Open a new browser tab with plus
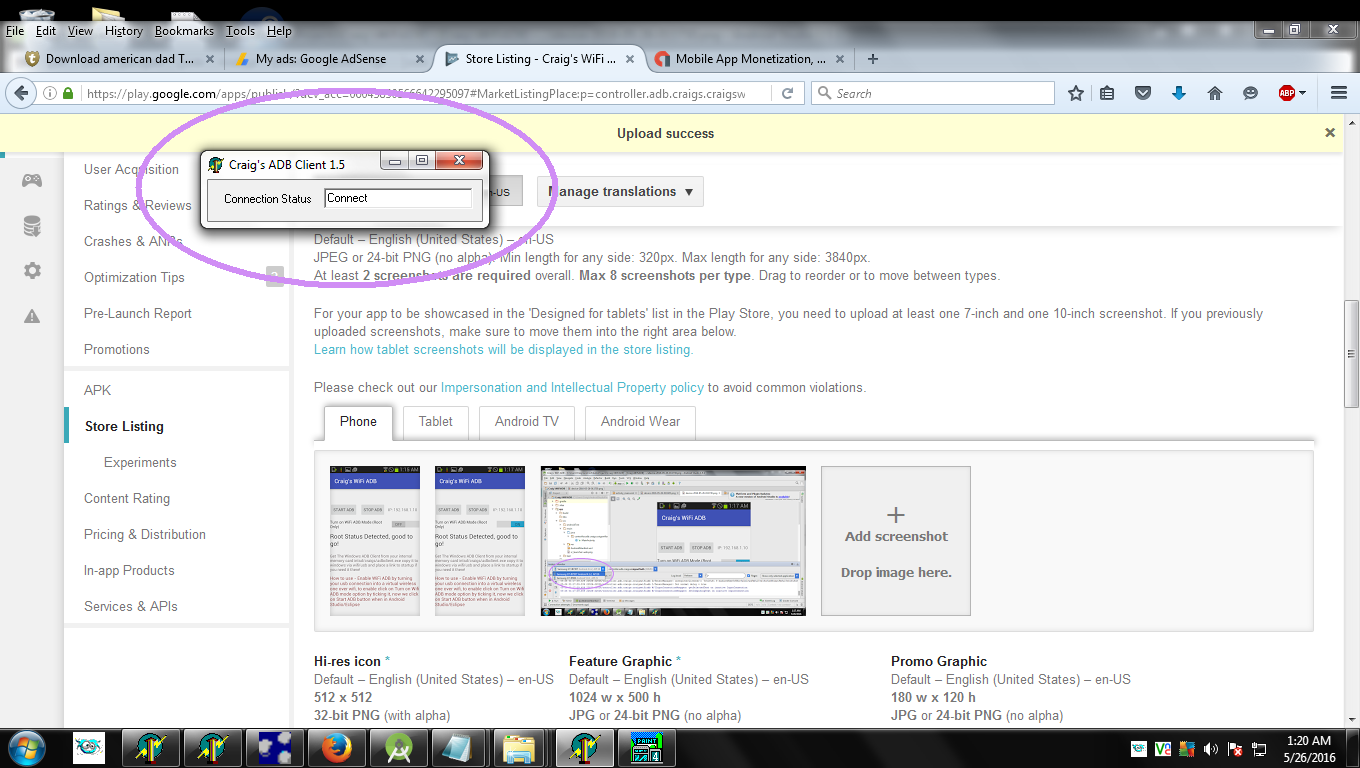The image size is (1360, 768). [x=873, y=59]
